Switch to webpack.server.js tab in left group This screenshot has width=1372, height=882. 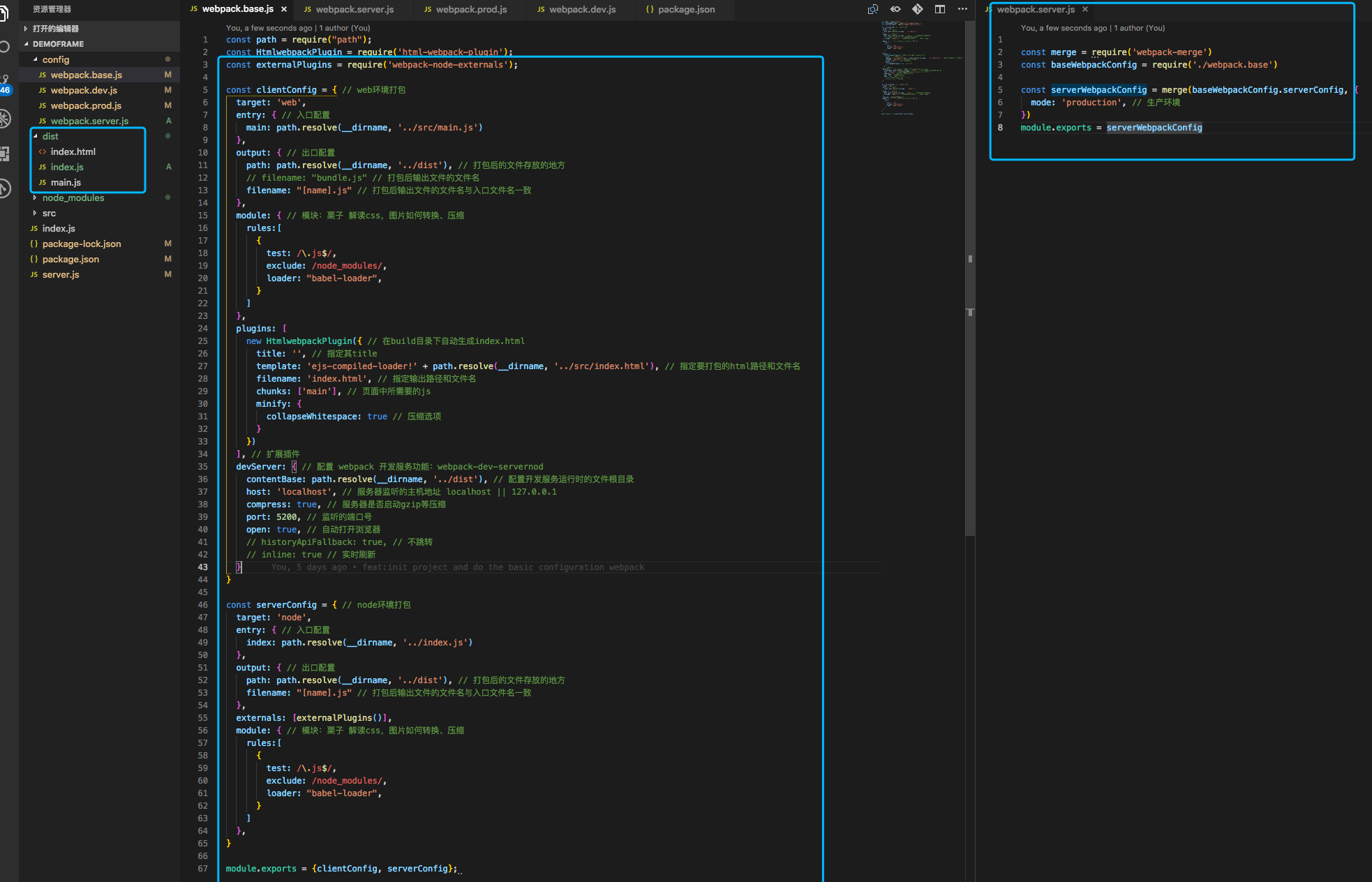[355, 9]
